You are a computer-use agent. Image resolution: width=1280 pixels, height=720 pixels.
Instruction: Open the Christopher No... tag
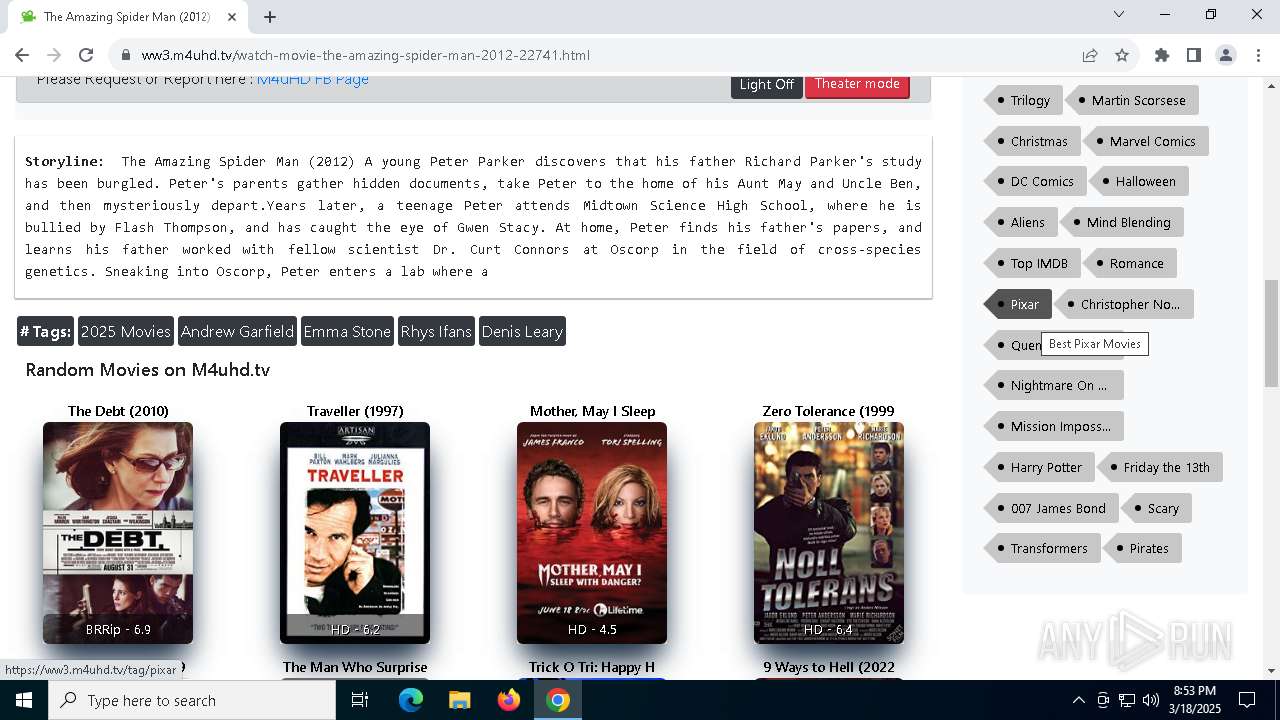[x=1124, y=304]
